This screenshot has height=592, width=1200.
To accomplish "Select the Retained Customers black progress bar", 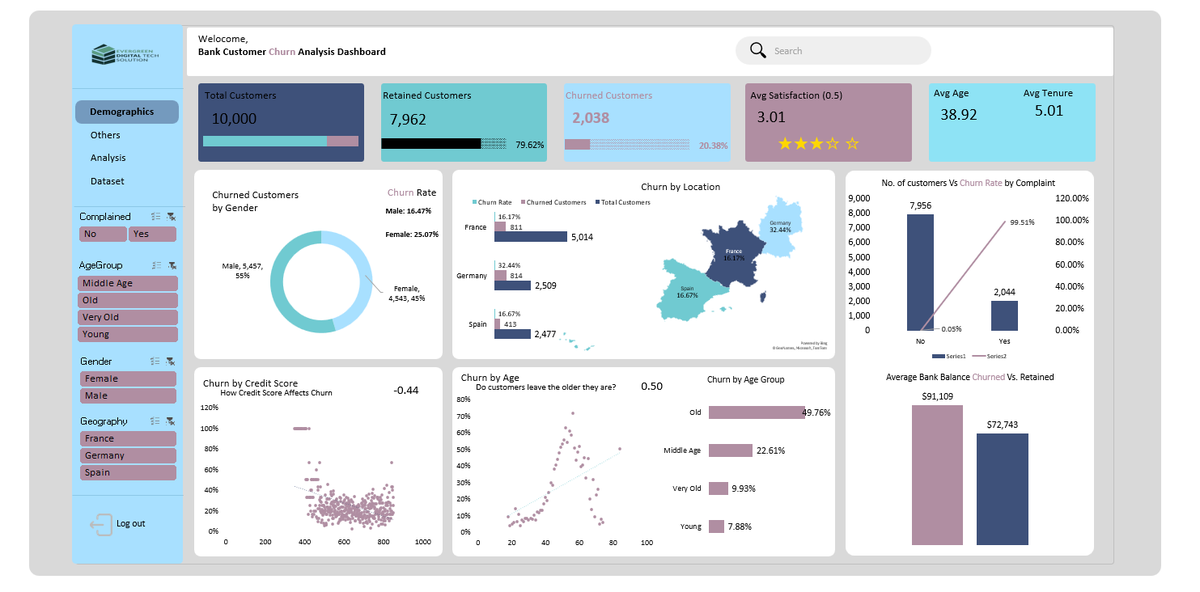I will coord(431,144).
